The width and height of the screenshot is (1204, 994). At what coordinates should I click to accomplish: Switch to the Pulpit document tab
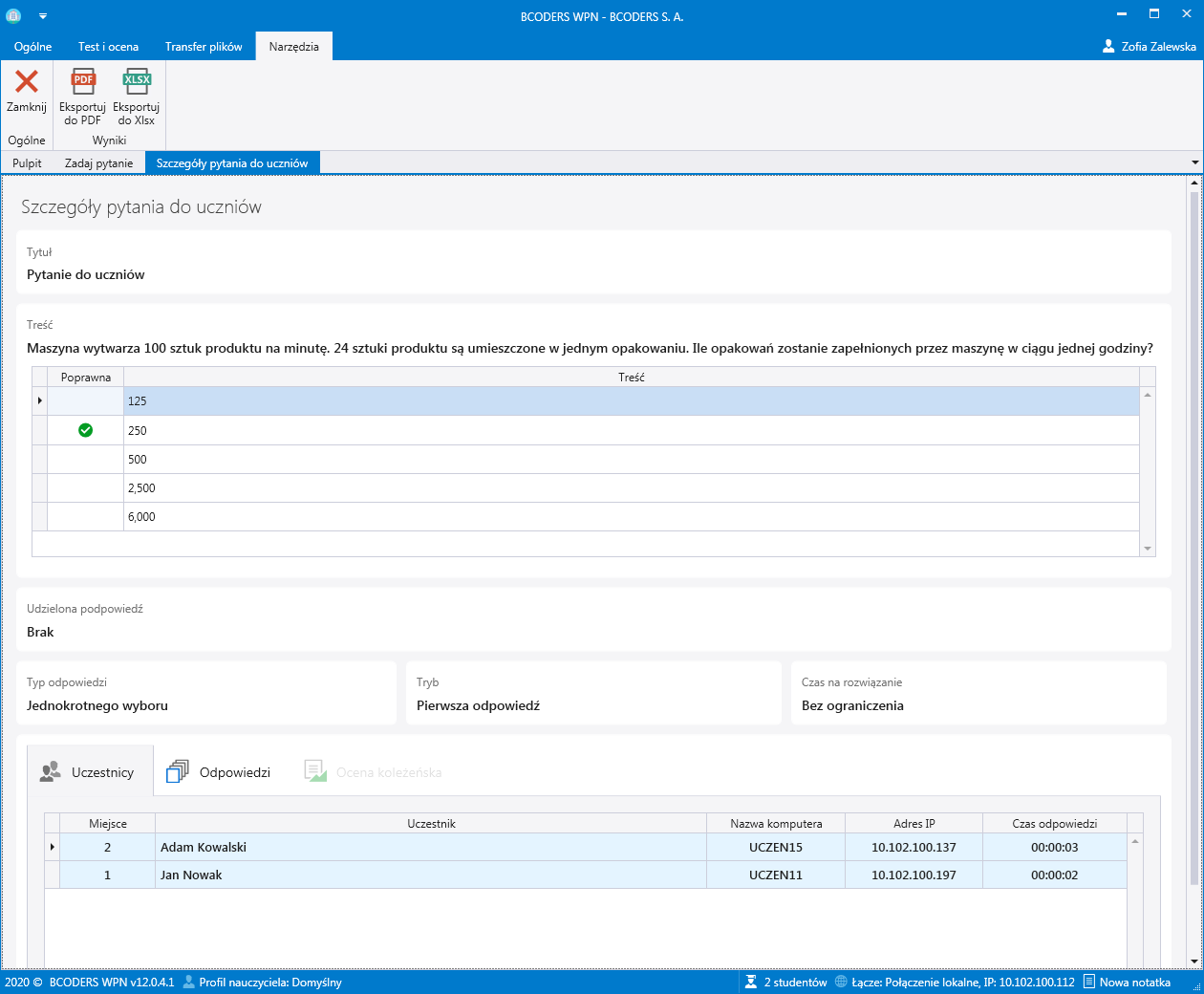pos(27,163)
